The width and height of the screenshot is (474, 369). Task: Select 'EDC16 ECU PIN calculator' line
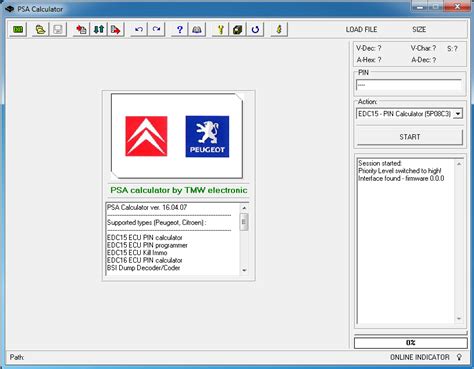pyautogui.click(x=145, y=260)
